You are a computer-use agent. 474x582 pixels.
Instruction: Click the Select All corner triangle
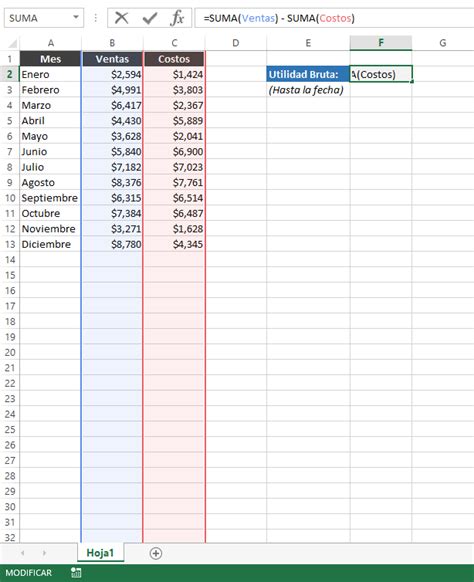(x=13, y=44)
